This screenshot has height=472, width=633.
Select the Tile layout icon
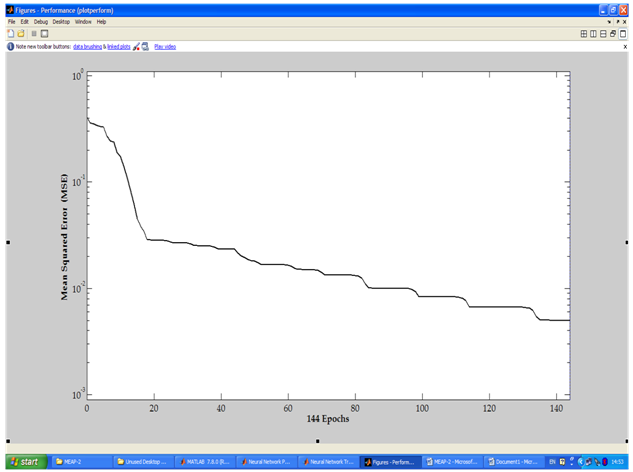click(x=584, y=33)
